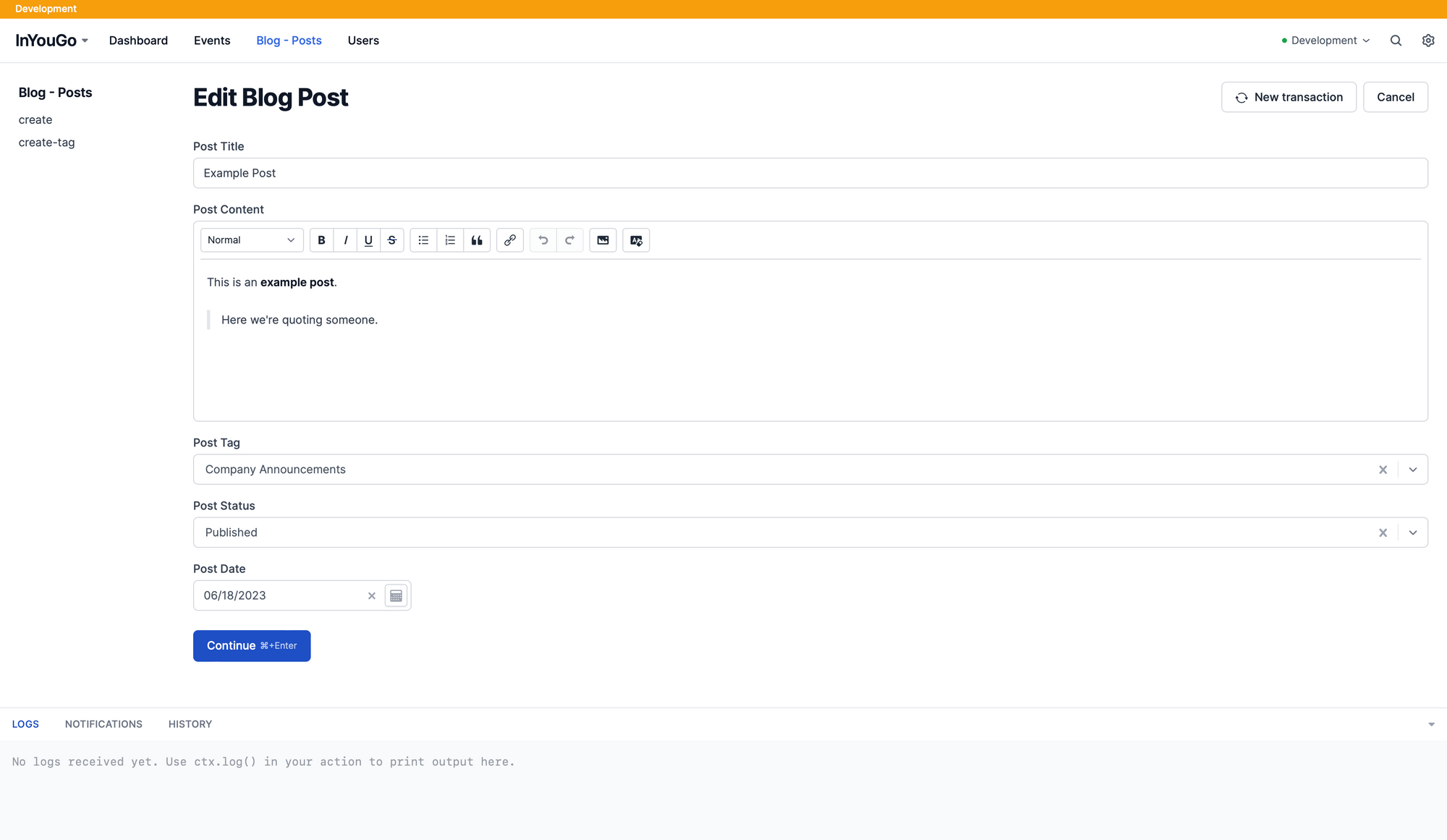This screenshot has height=840, width=1447.
Task: Insert a hyperlink in post content
Action: (x=510, y=240)
